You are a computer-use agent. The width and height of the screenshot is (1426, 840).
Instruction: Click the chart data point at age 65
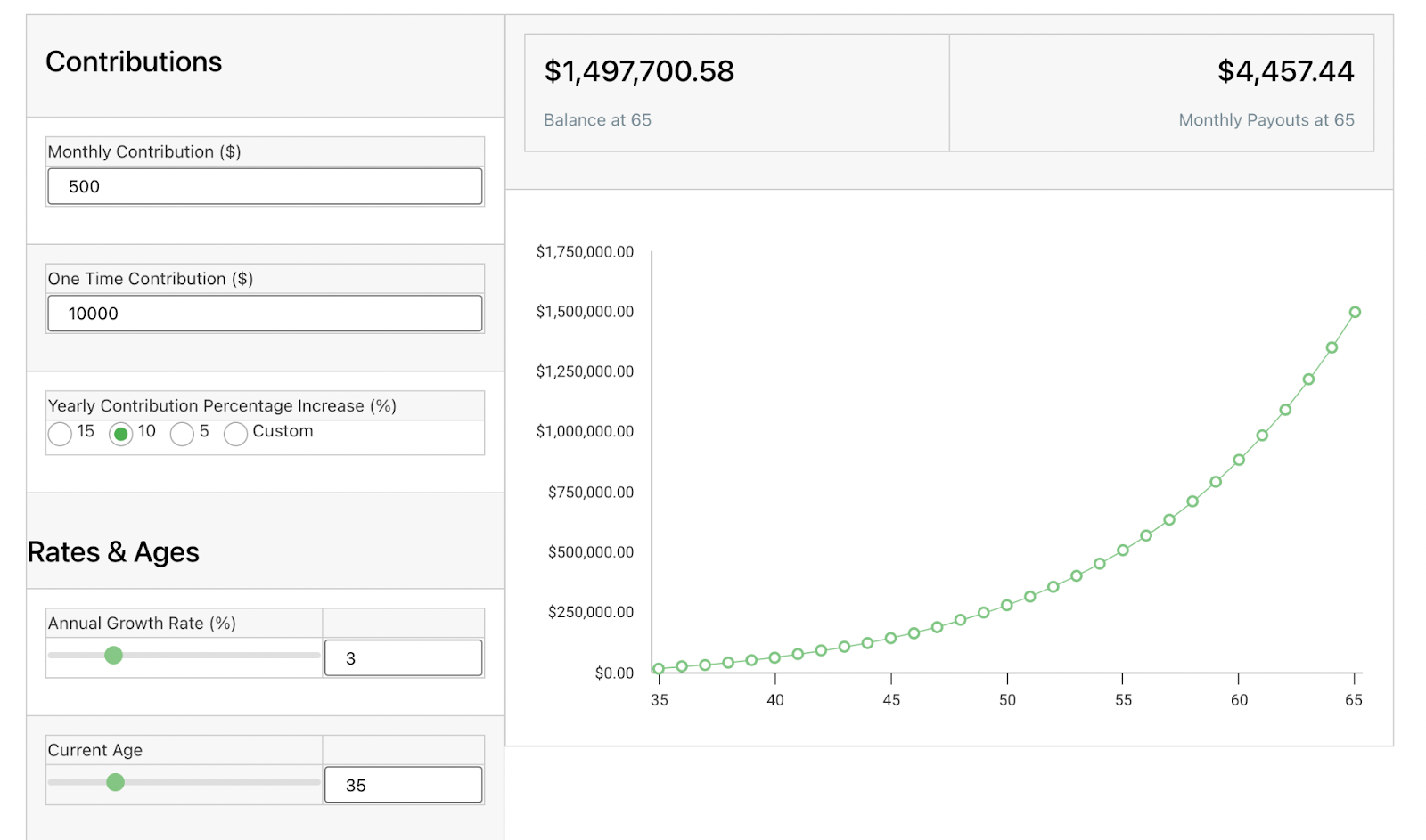[x=1355, y=312]
